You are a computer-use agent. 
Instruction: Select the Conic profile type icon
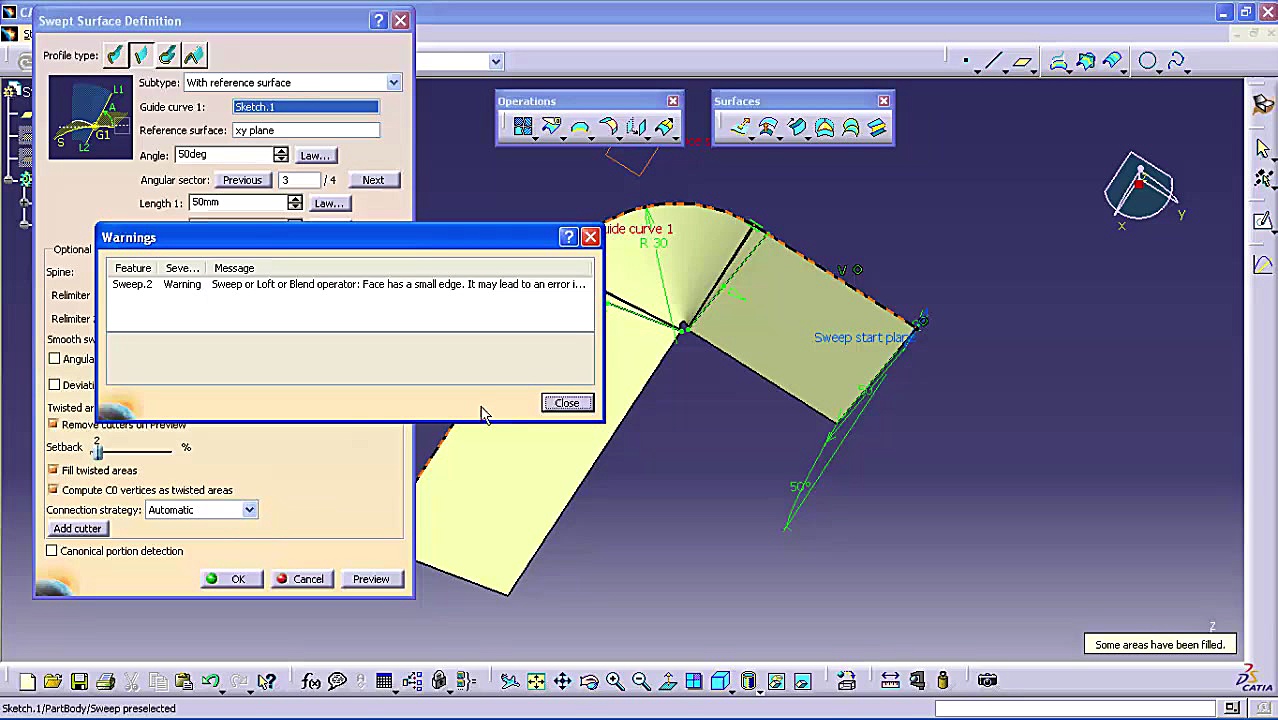pyautogui.click(x=193, y=55)
